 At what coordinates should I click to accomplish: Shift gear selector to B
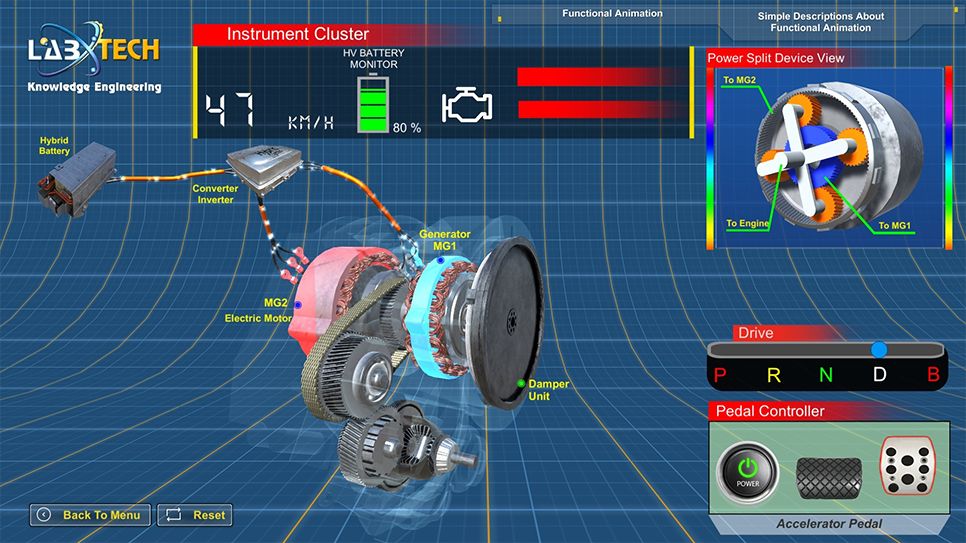tap(933, 375)
